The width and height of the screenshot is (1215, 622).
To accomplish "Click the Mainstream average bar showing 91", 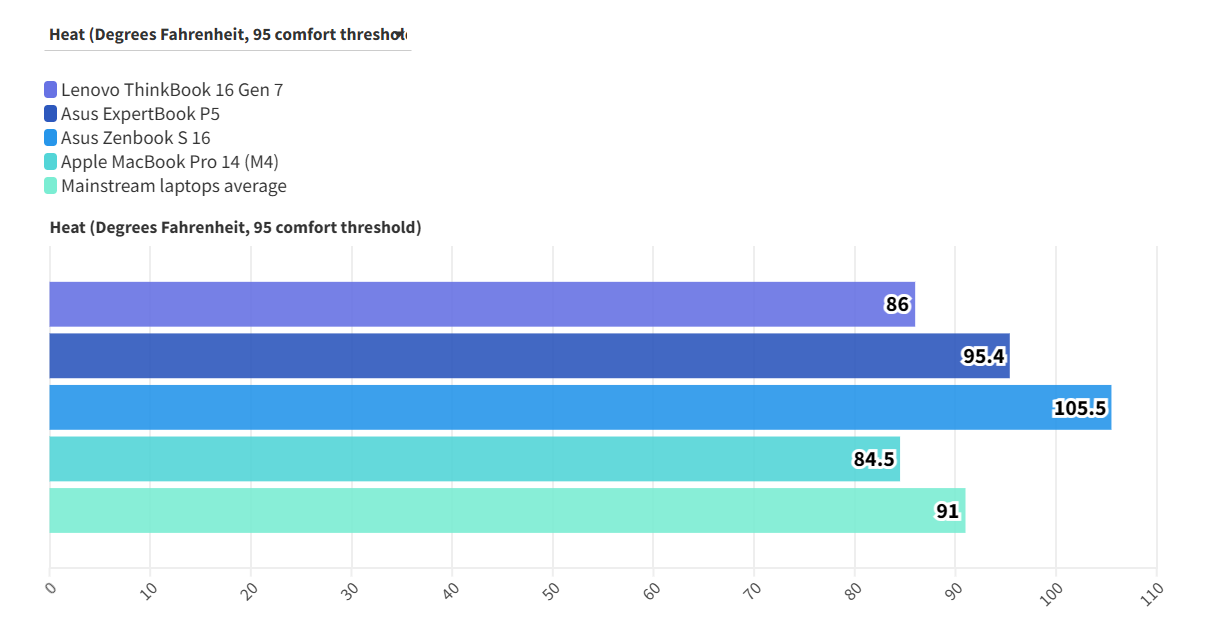I will click(x=506, y=510).
